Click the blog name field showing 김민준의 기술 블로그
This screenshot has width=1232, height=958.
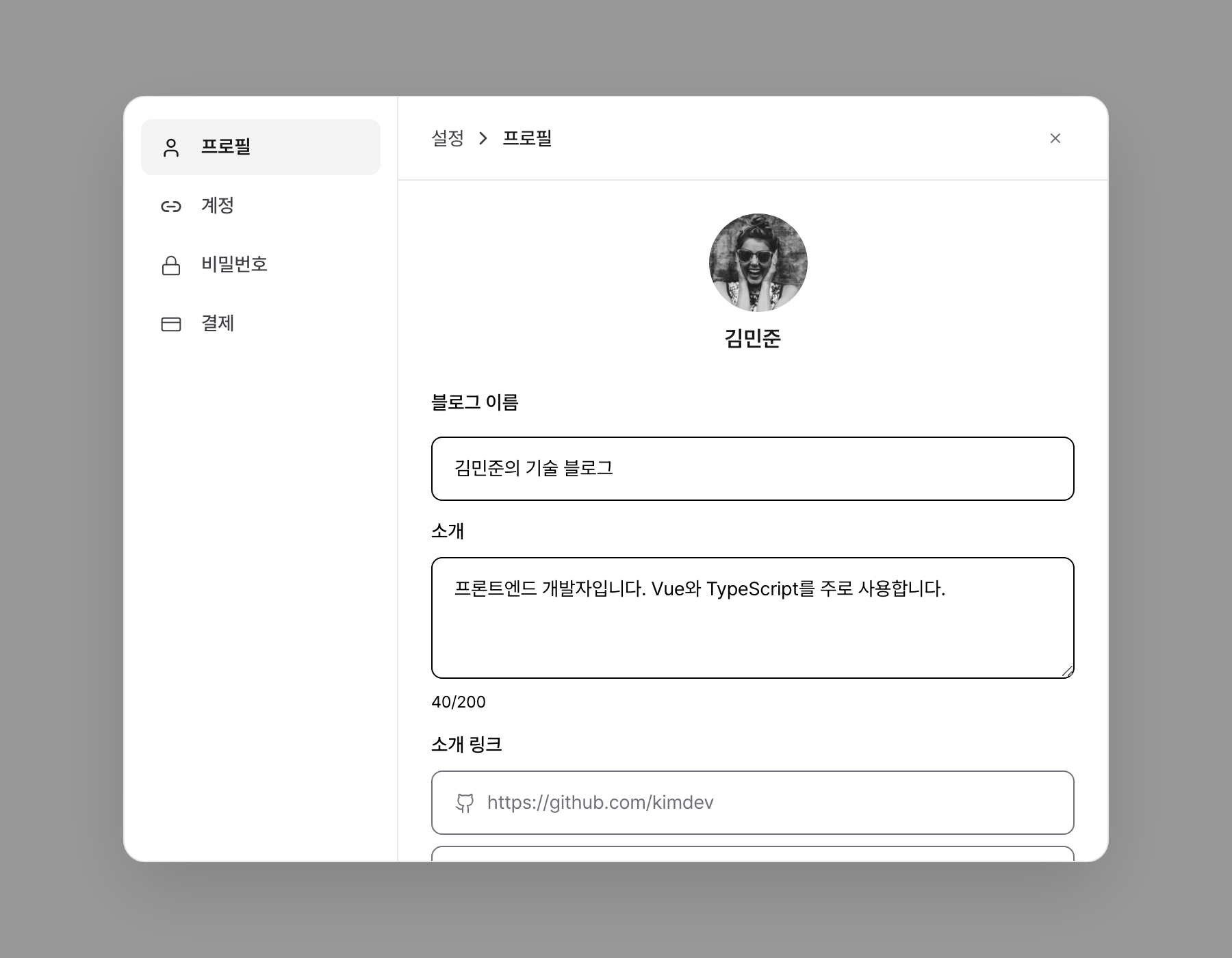pyautogui.click(x=753, y=469)
